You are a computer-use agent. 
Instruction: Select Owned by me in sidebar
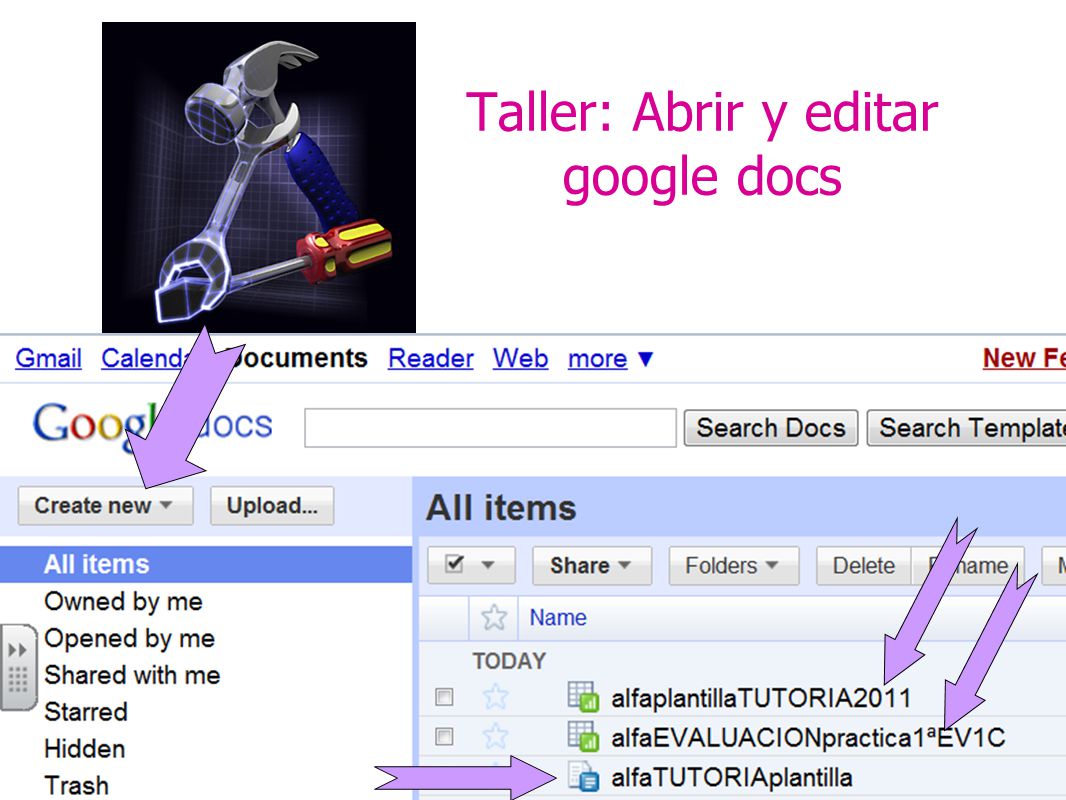pyautogui.click(x=123, y=602)
